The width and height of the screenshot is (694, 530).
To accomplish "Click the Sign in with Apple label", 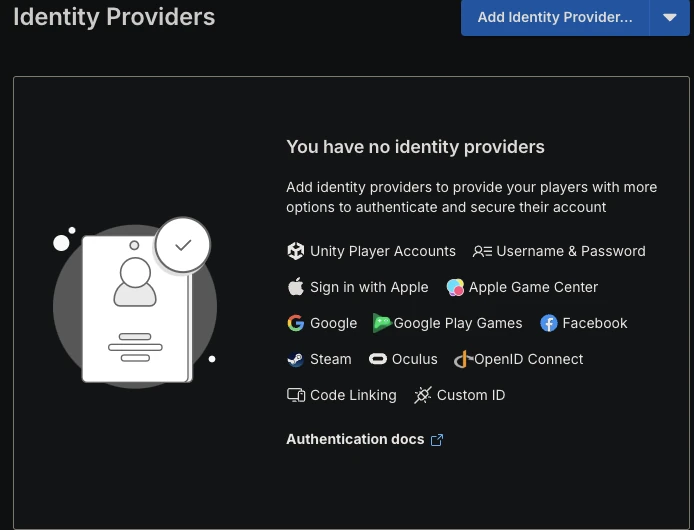I will point(369,287).
